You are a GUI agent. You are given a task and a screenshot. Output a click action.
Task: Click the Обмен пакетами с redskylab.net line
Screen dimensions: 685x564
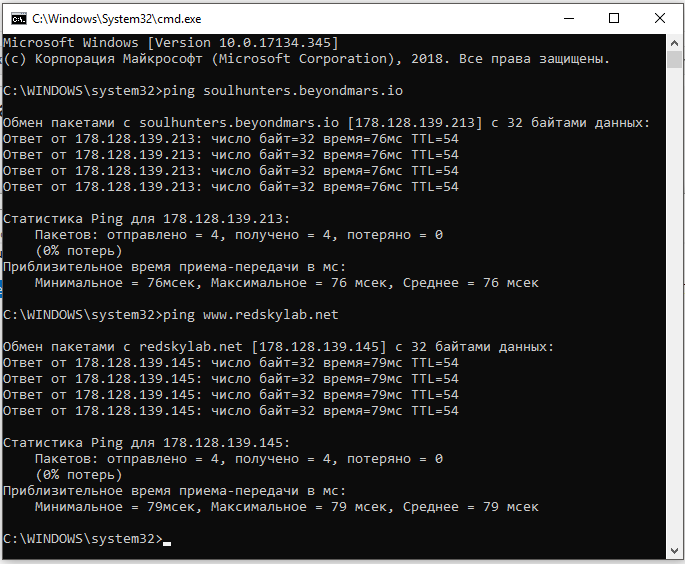pos(278,347)
